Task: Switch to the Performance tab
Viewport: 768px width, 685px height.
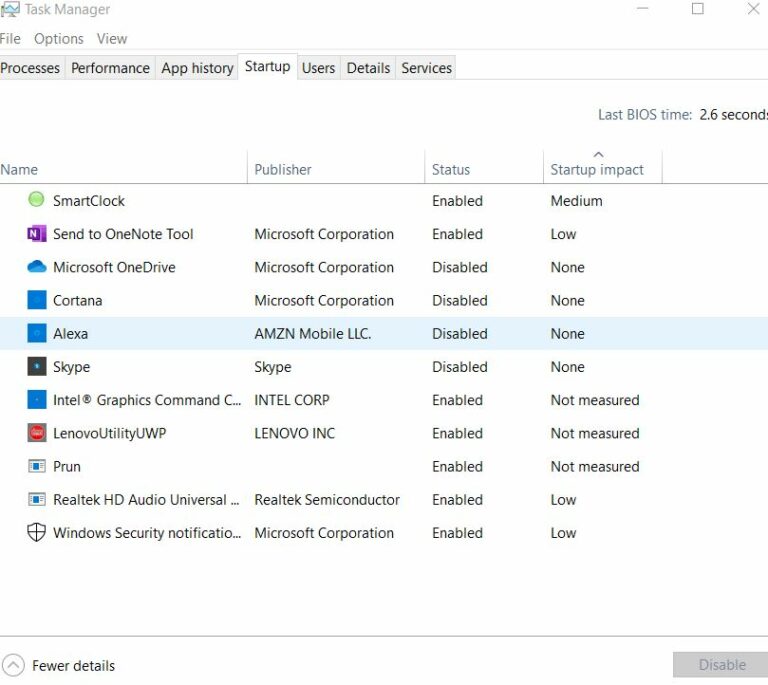Action: pos(110,68)
